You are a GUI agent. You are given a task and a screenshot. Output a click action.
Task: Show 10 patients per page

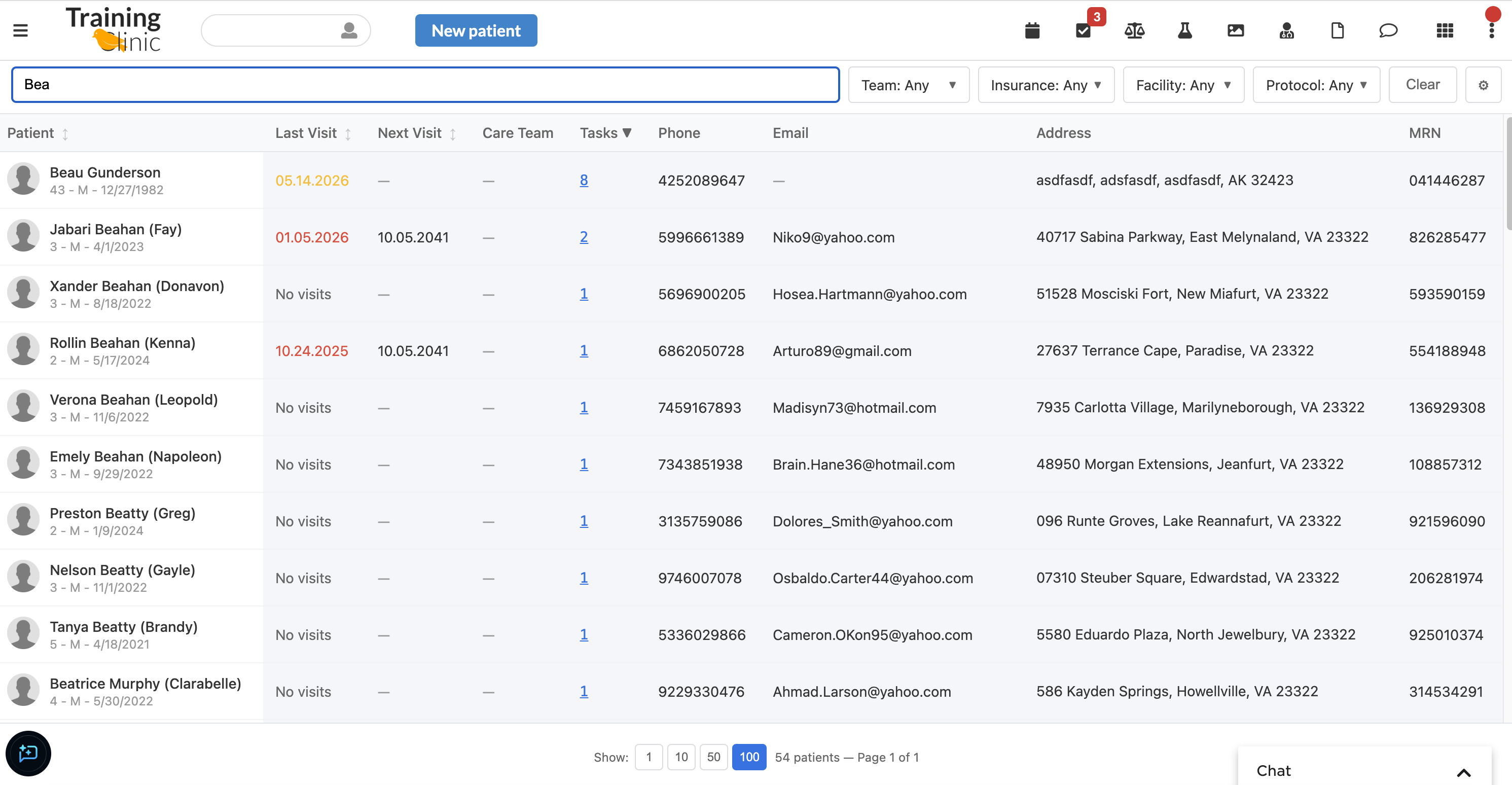[681, 757]
